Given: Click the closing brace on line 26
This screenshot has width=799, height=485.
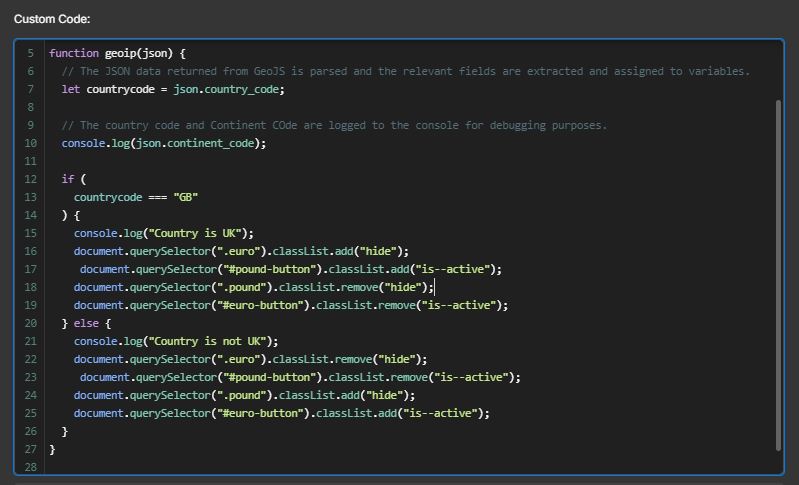Looking at the screenshot, I should (65, 432).
